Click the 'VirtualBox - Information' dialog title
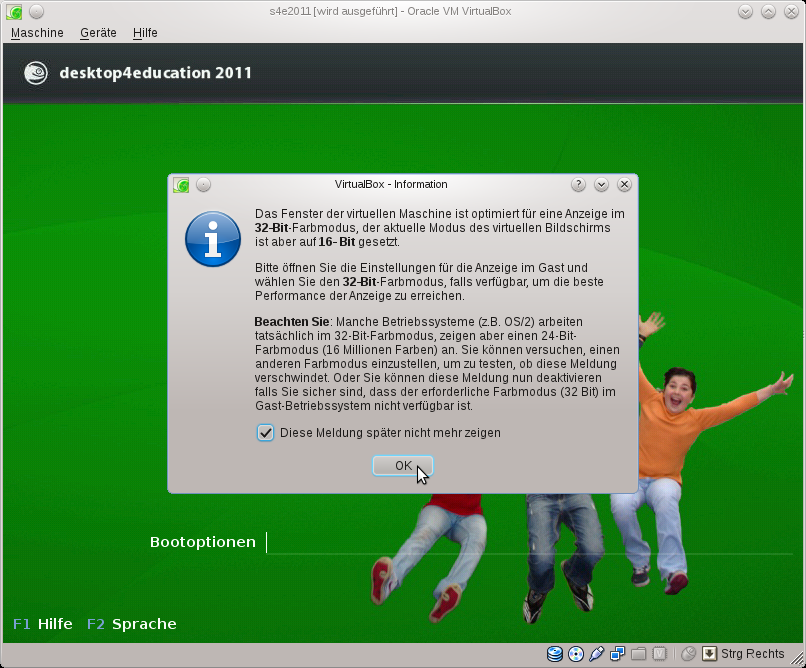Image resolution: width=806 pixels, height=668 pixels. click(391, 184)
